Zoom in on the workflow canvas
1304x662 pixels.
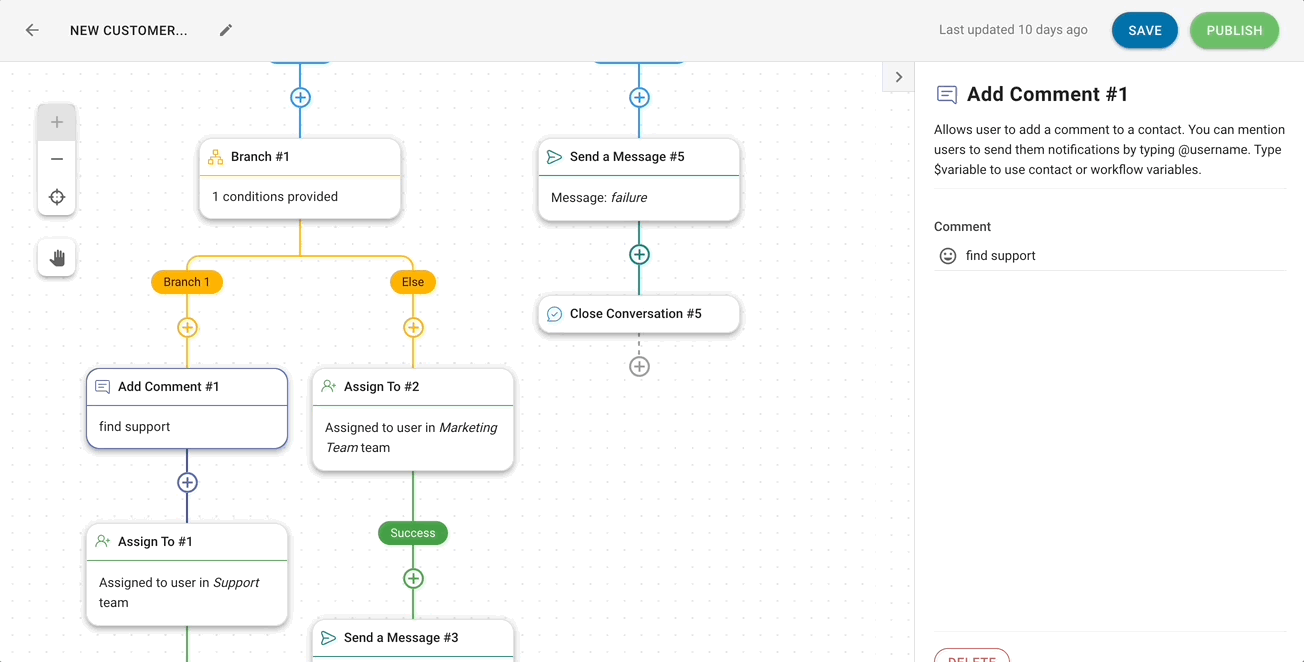point(57,122)
